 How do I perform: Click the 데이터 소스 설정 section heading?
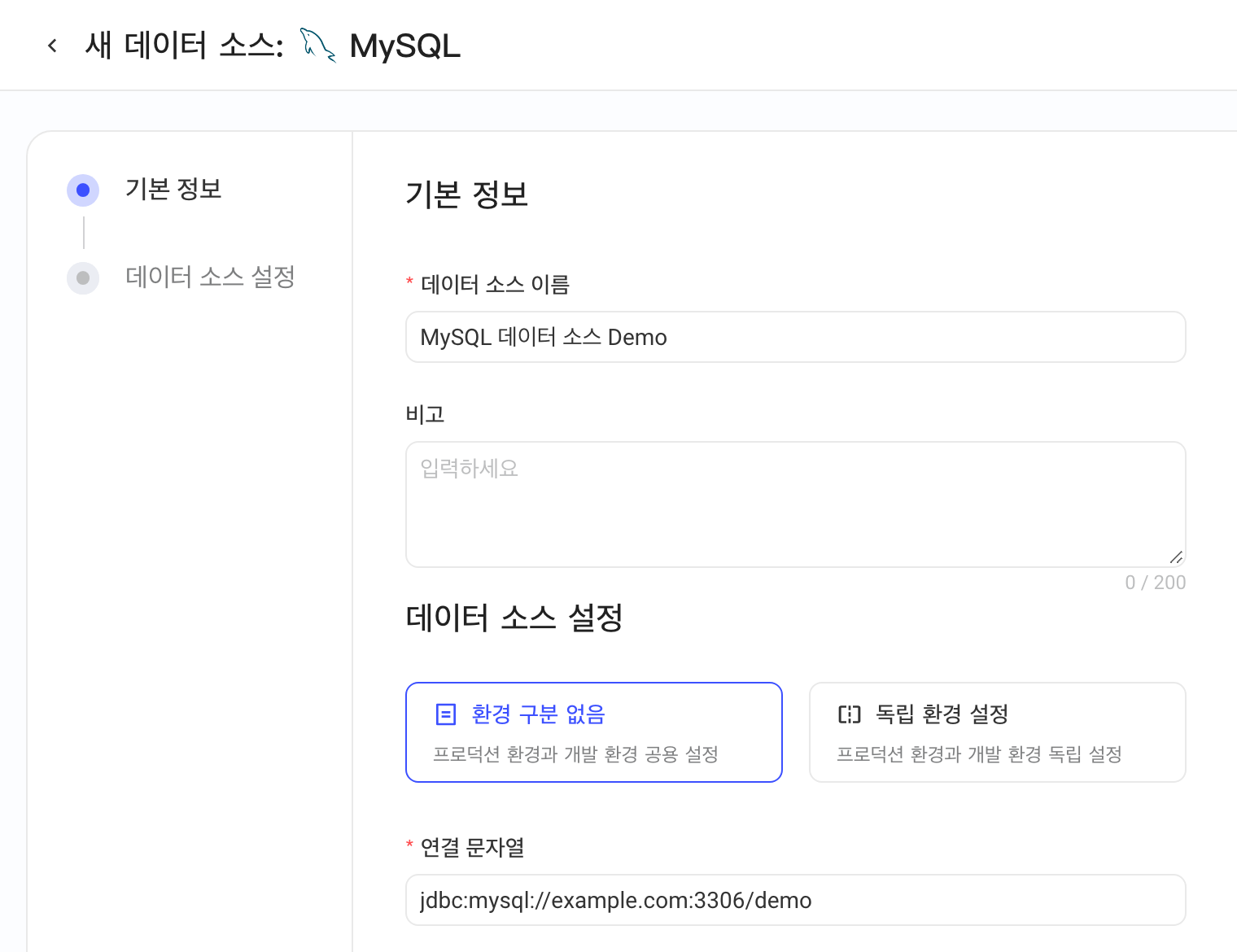(x=514, y=618)
